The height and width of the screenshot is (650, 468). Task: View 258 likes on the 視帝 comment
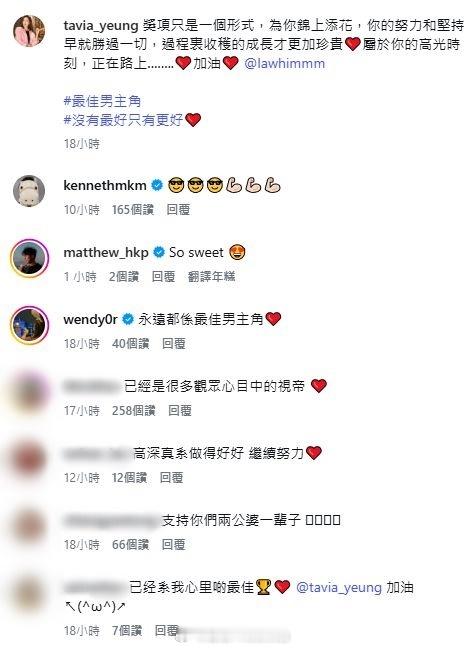pos(133,411)
